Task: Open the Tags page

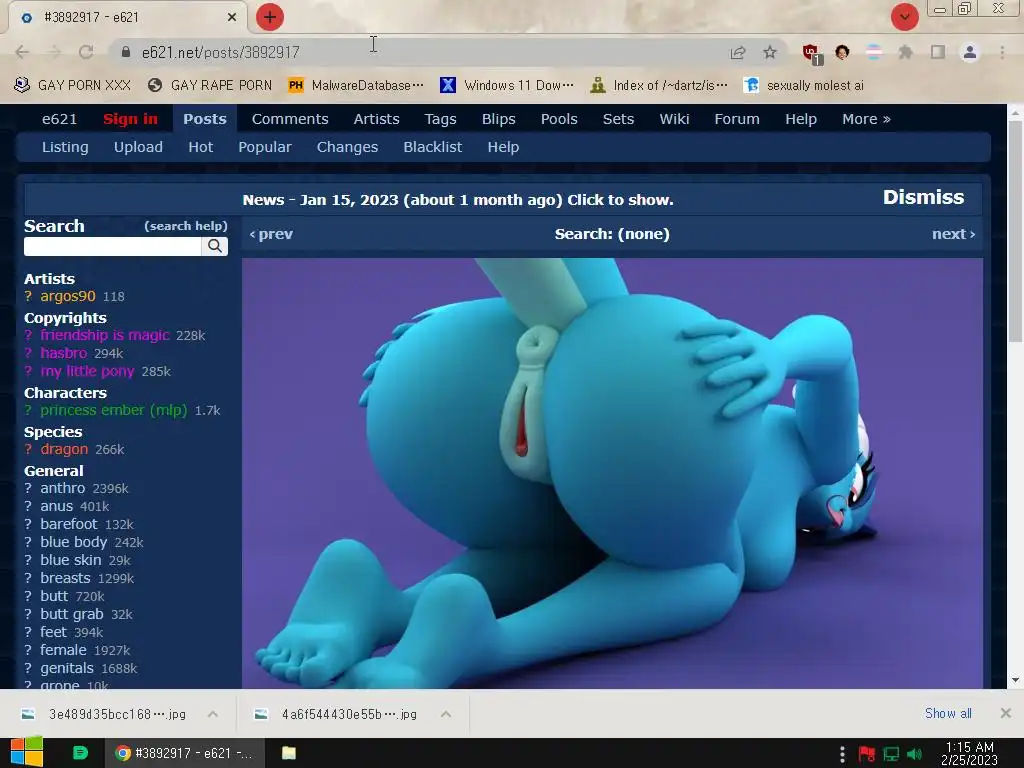Action: (x=440, y=119)
